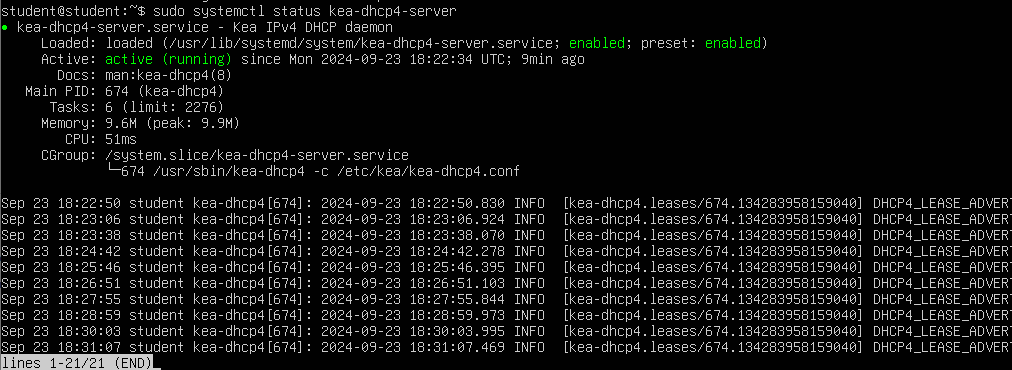The image size is (1012, 370).
Task: Click the 'lines 1-21/21 (END)' pager status
Action: pyautogui.click(x=76, y=364)
